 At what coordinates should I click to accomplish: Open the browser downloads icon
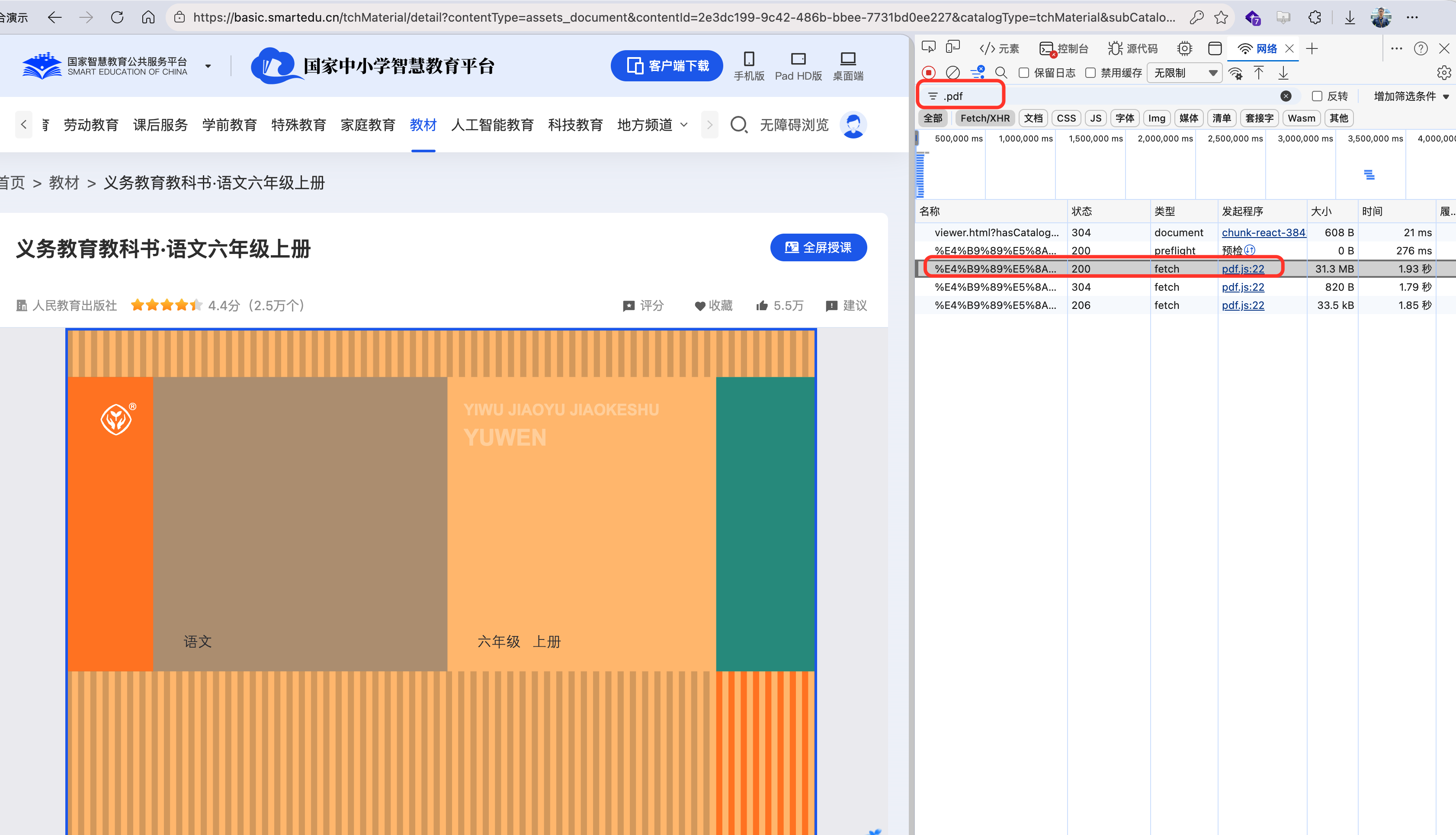click(x=1350, y=17)
